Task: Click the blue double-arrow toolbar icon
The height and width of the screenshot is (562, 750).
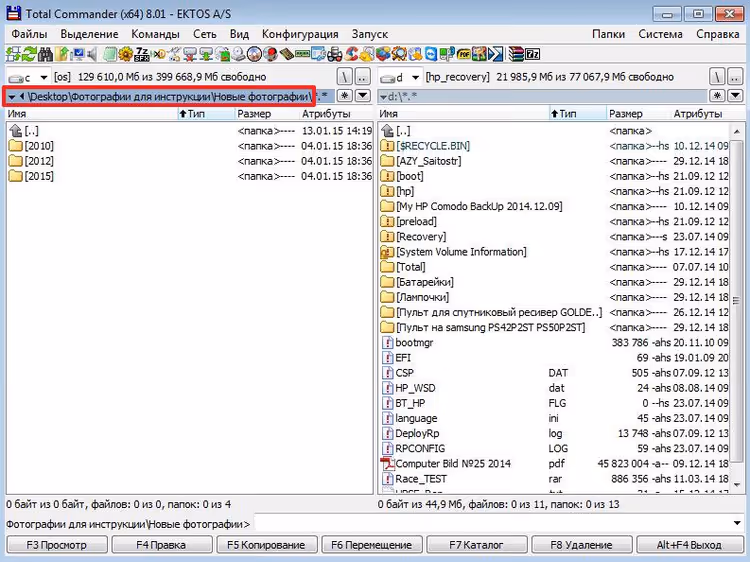Action: pos(495,54)
